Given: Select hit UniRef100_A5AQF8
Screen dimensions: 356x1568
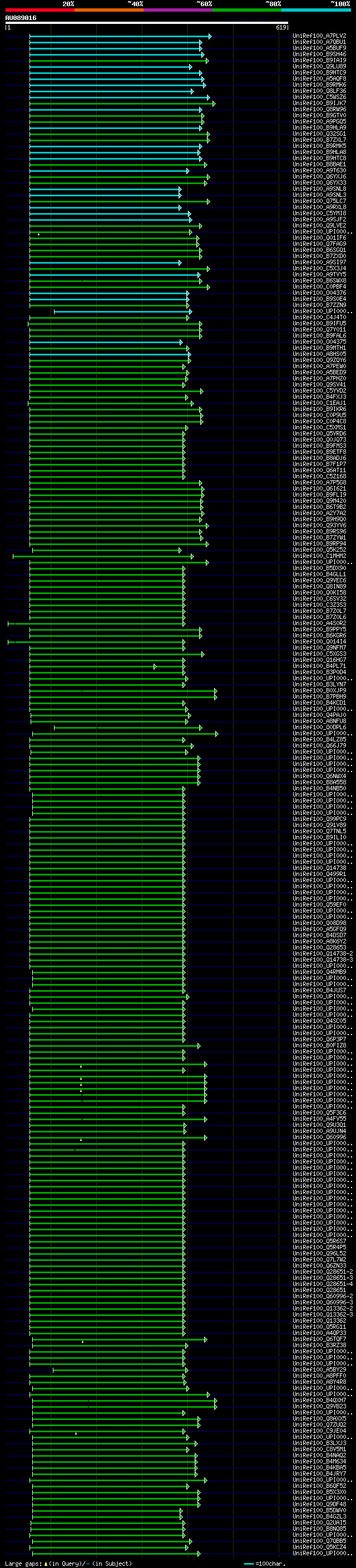Looking at the screenshot, I should click(319, 79).
